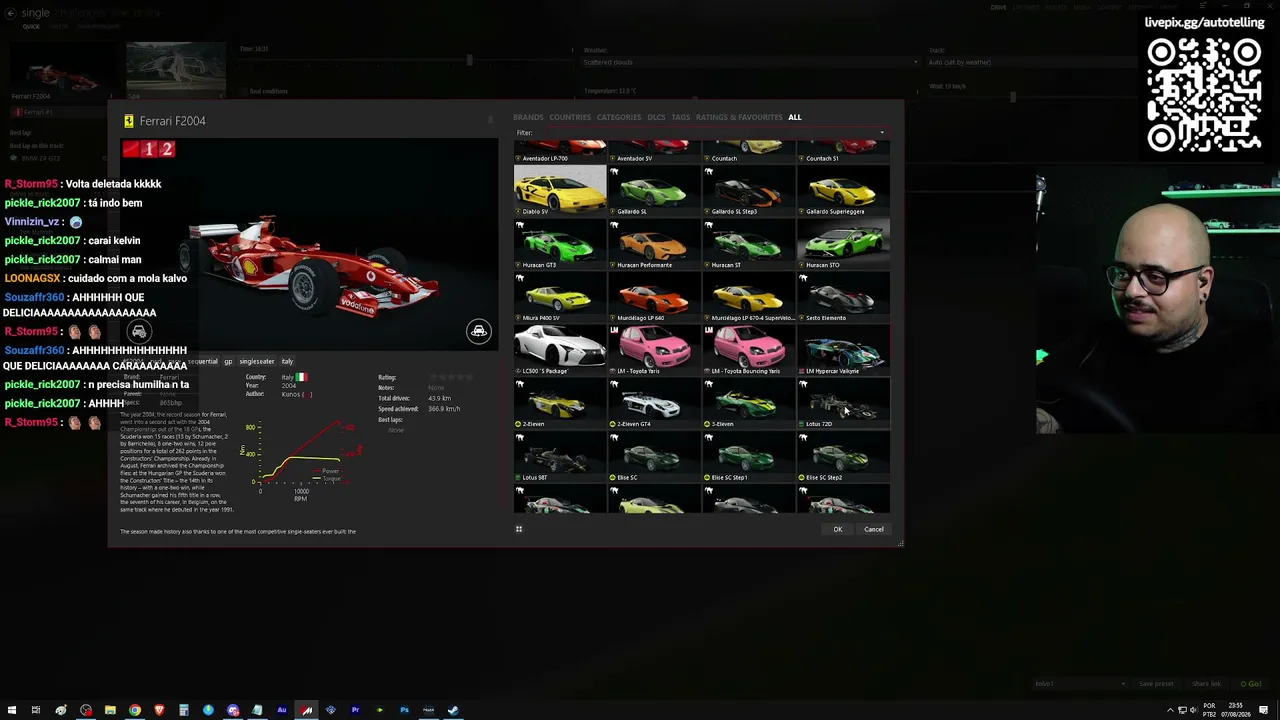This screenshot has width=1280, height=720.
Task: Select the ALL tab
Action: [795, 117]
